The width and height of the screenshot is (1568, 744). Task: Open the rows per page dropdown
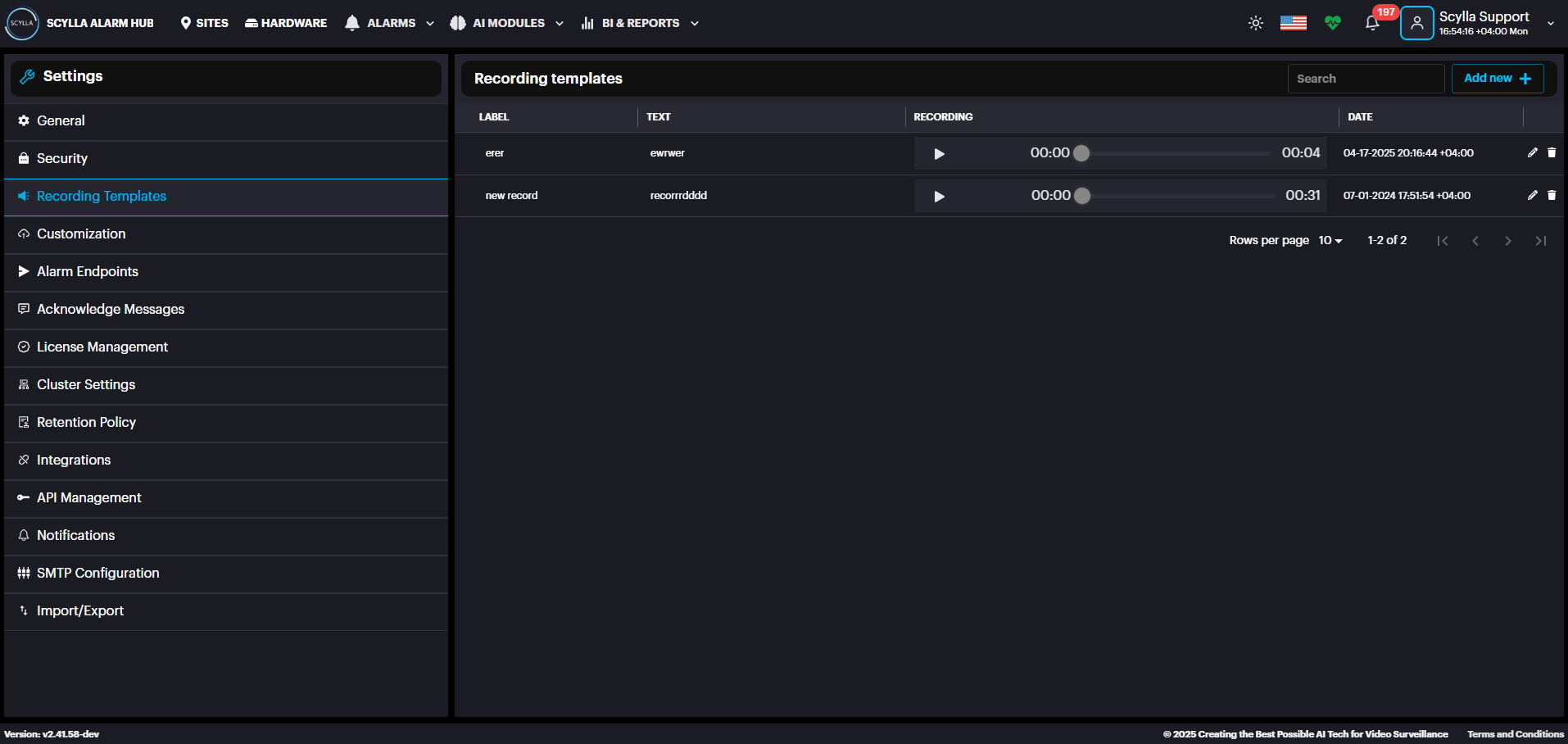click(x=1330, y=240)
